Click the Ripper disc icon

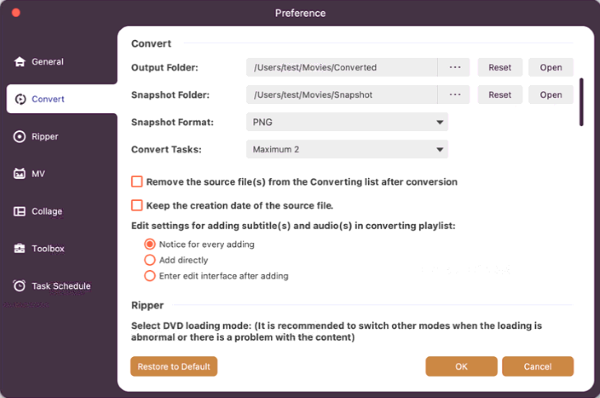pos(20,137)
